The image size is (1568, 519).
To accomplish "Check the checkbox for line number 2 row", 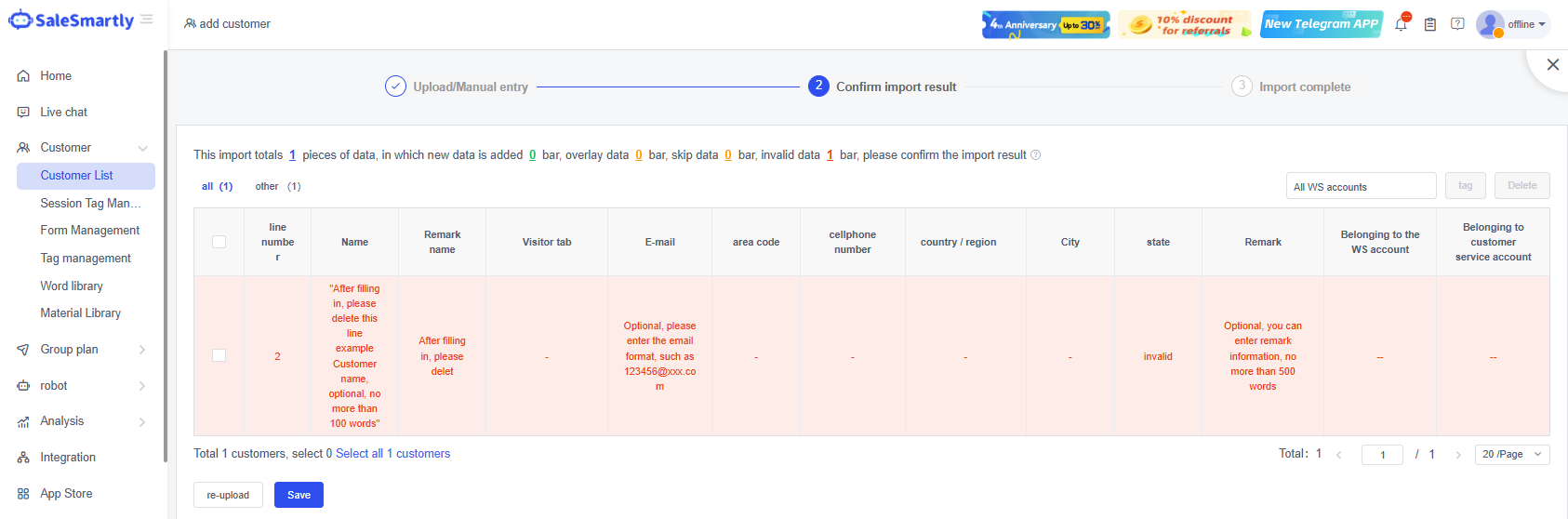I will 219,355.
